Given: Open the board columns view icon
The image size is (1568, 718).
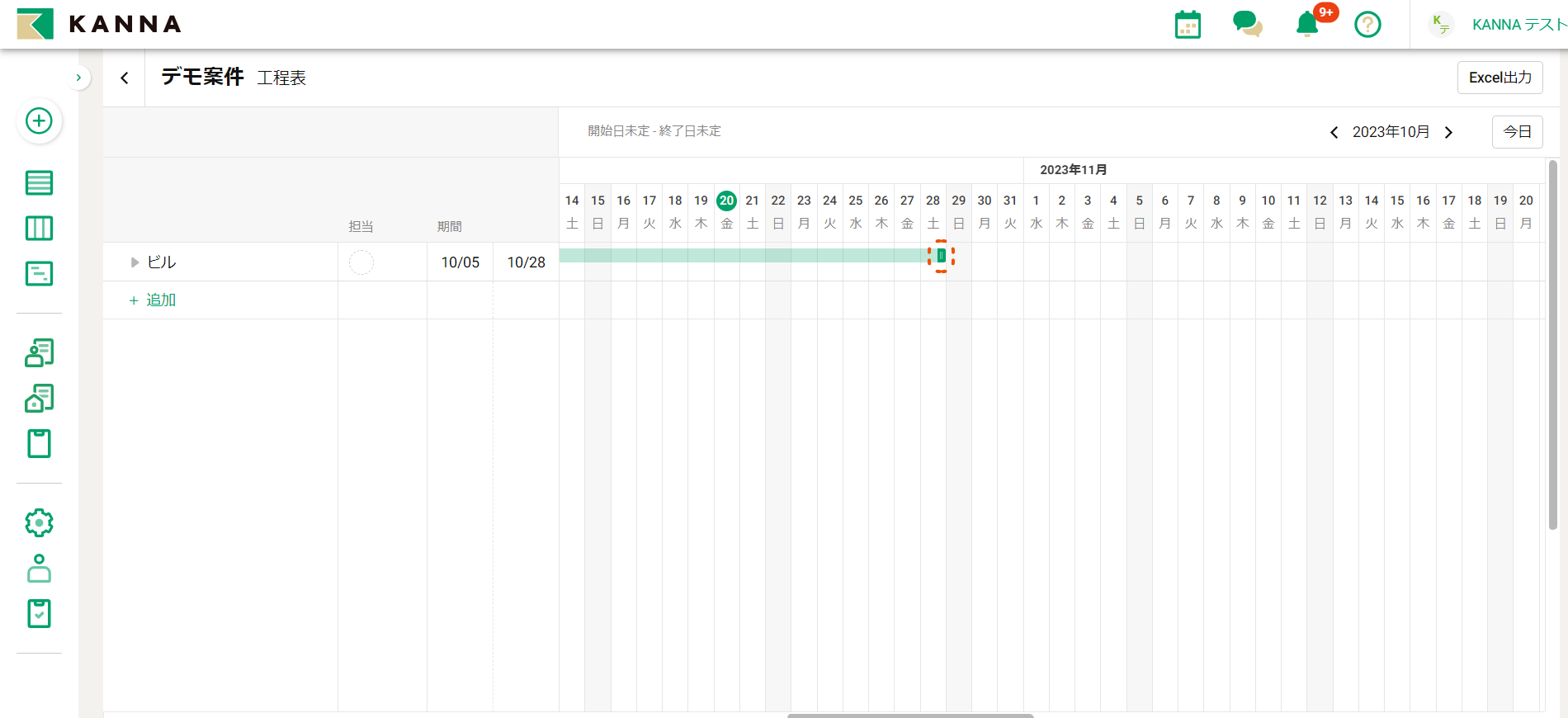Looking at the screenshot, I should point(39,229).
